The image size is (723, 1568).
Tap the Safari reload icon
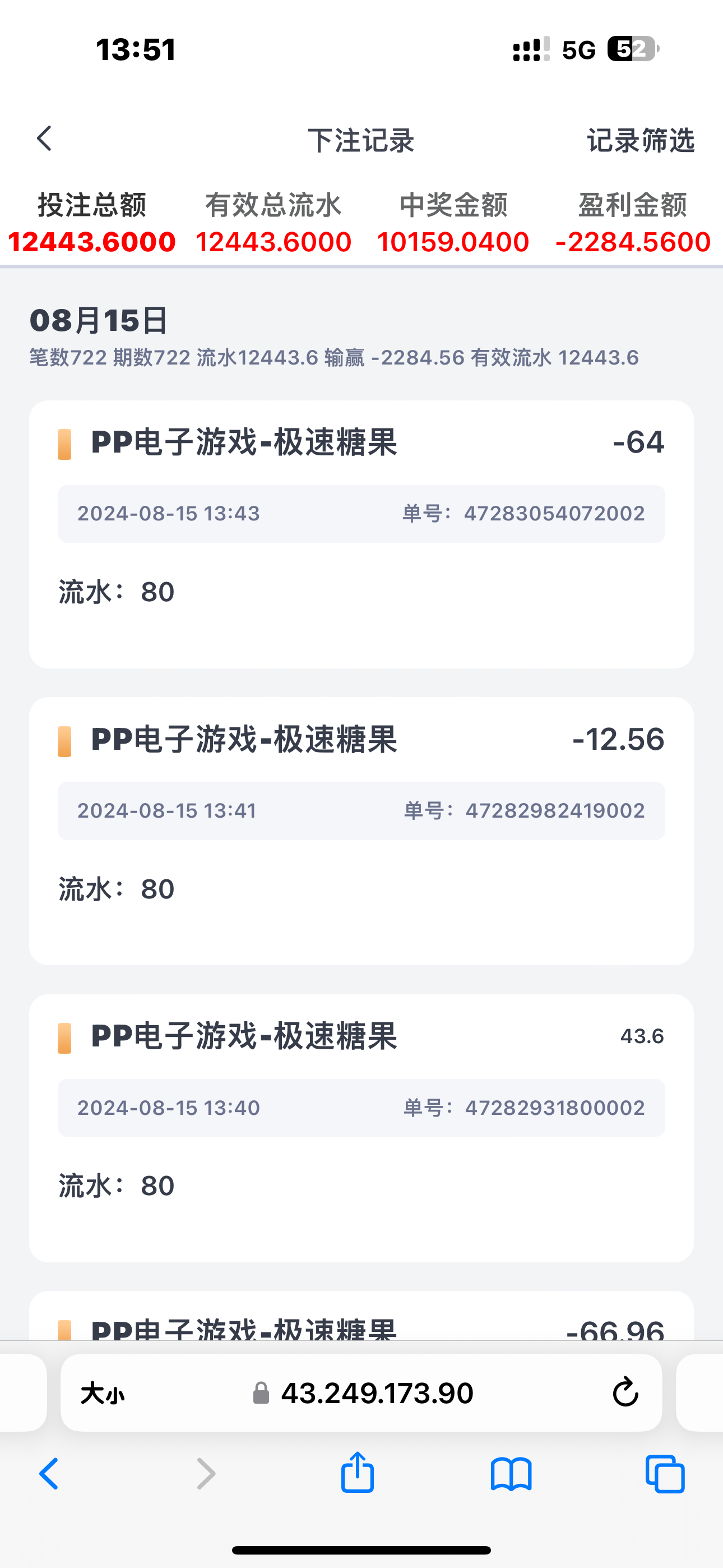point(625,1392)
